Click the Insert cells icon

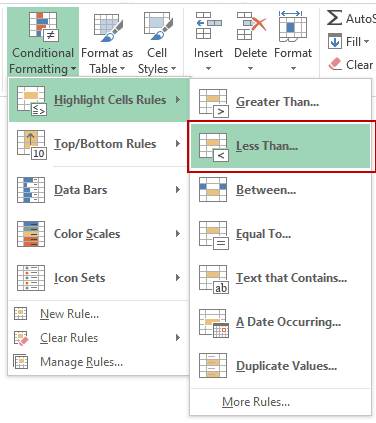pos(209,26)
